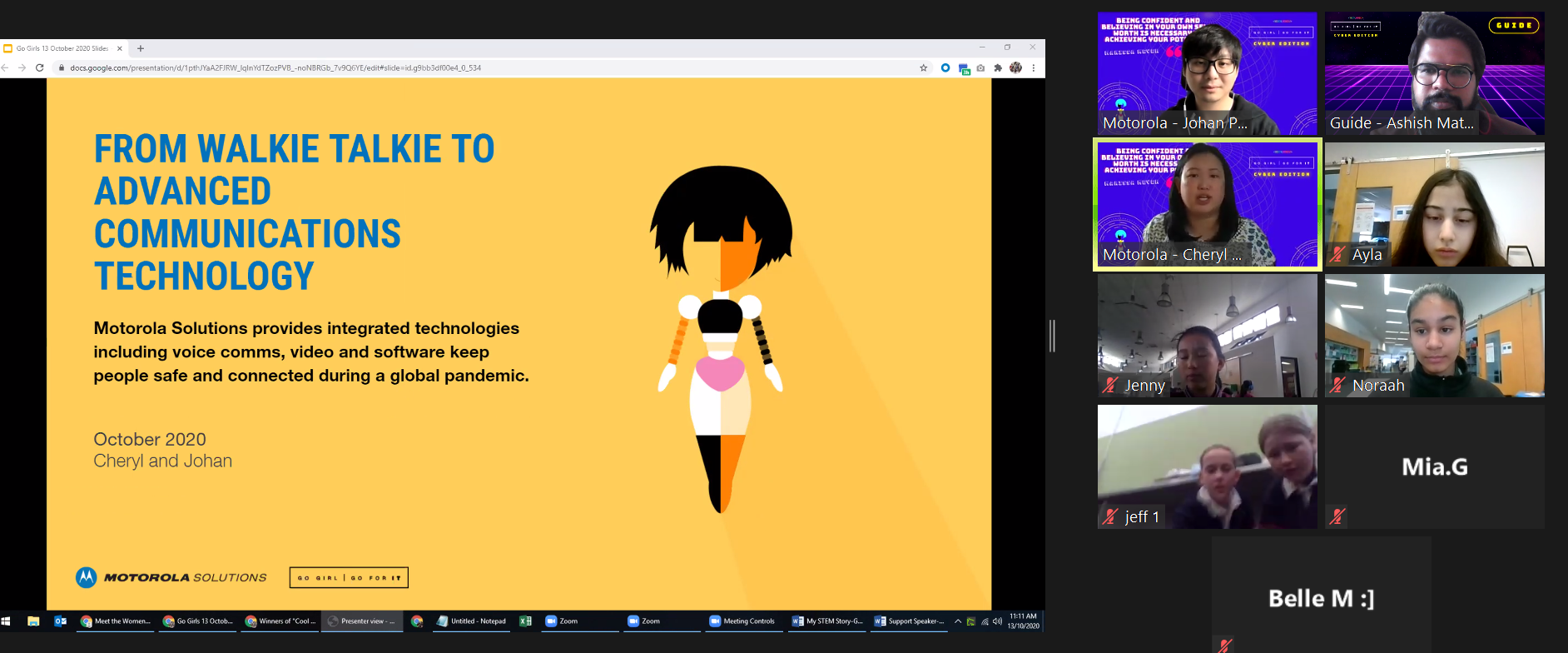Click the 'GO GIRL | GO FOR IT' badge
Screen dimensions: 1568x653
(x=349, y=577)
